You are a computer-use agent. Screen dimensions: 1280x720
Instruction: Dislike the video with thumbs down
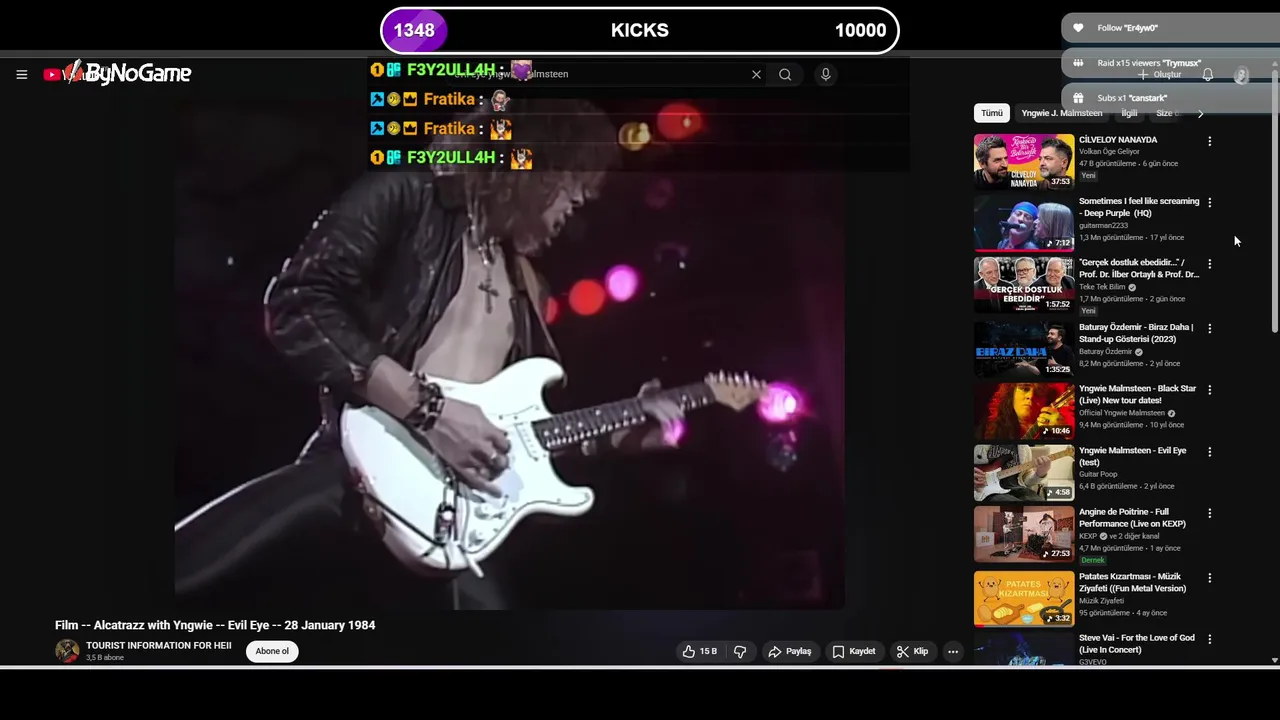pos(740,651)
